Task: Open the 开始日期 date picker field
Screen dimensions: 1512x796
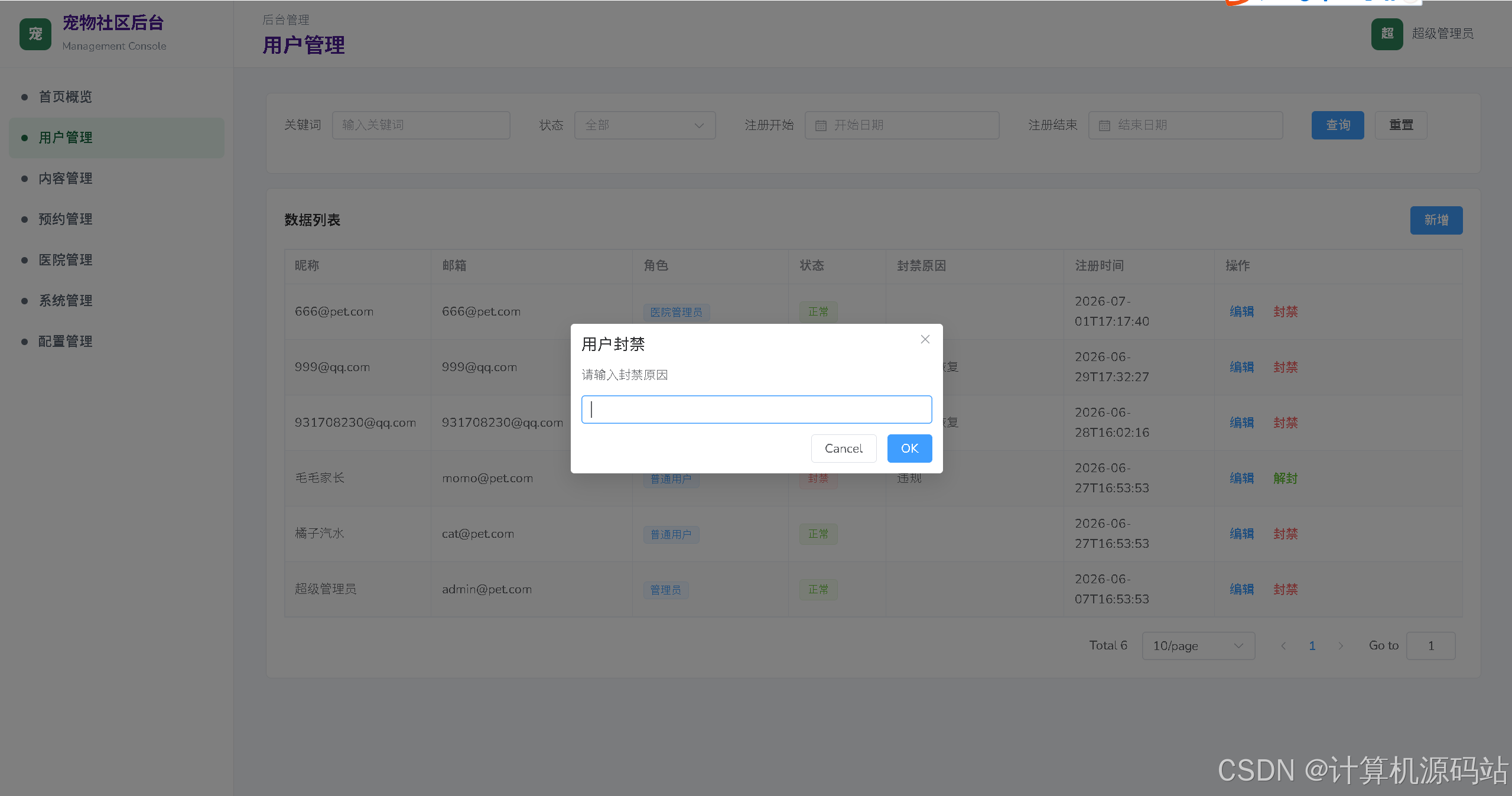Action: tap(902, 125)
